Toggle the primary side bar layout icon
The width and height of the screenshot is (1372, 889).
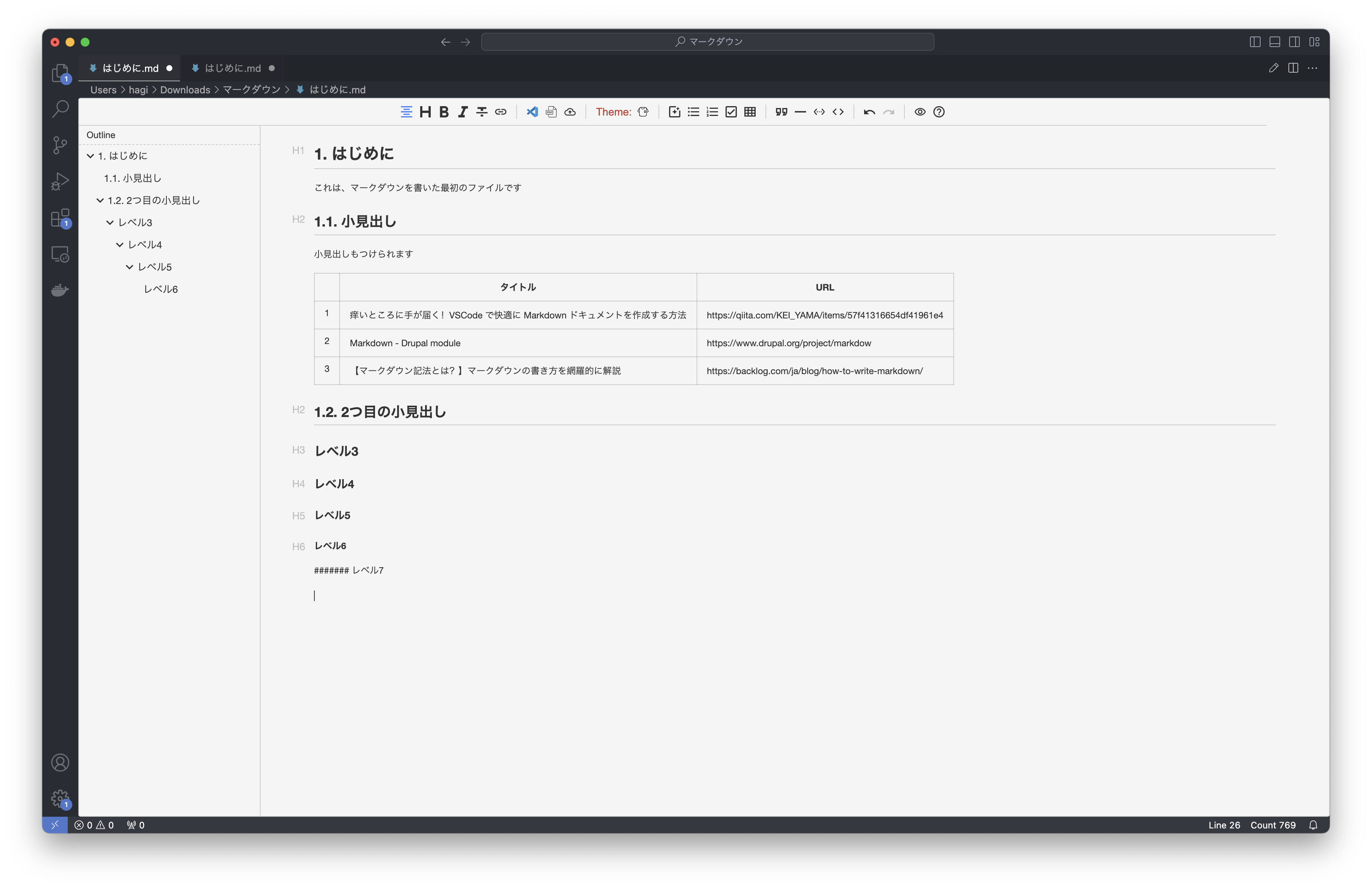(1255, 41)
